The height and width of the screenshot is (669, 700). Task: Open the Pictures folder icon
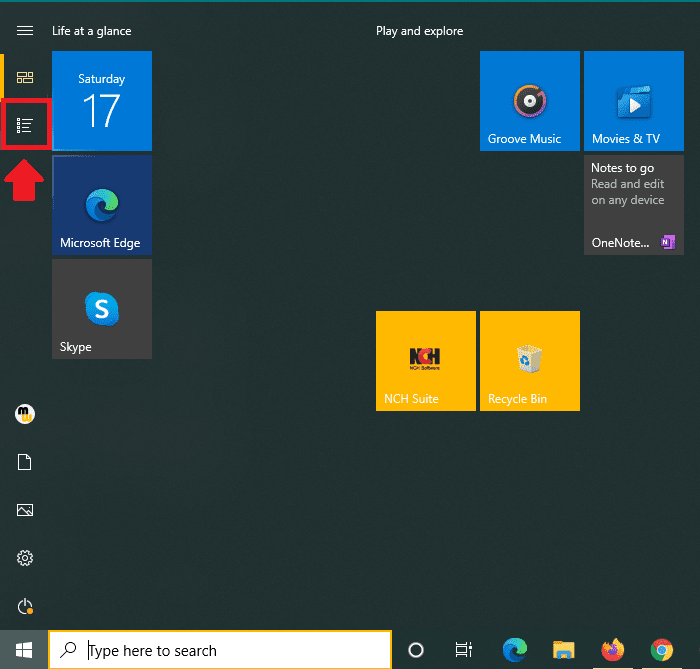[25, 510]
